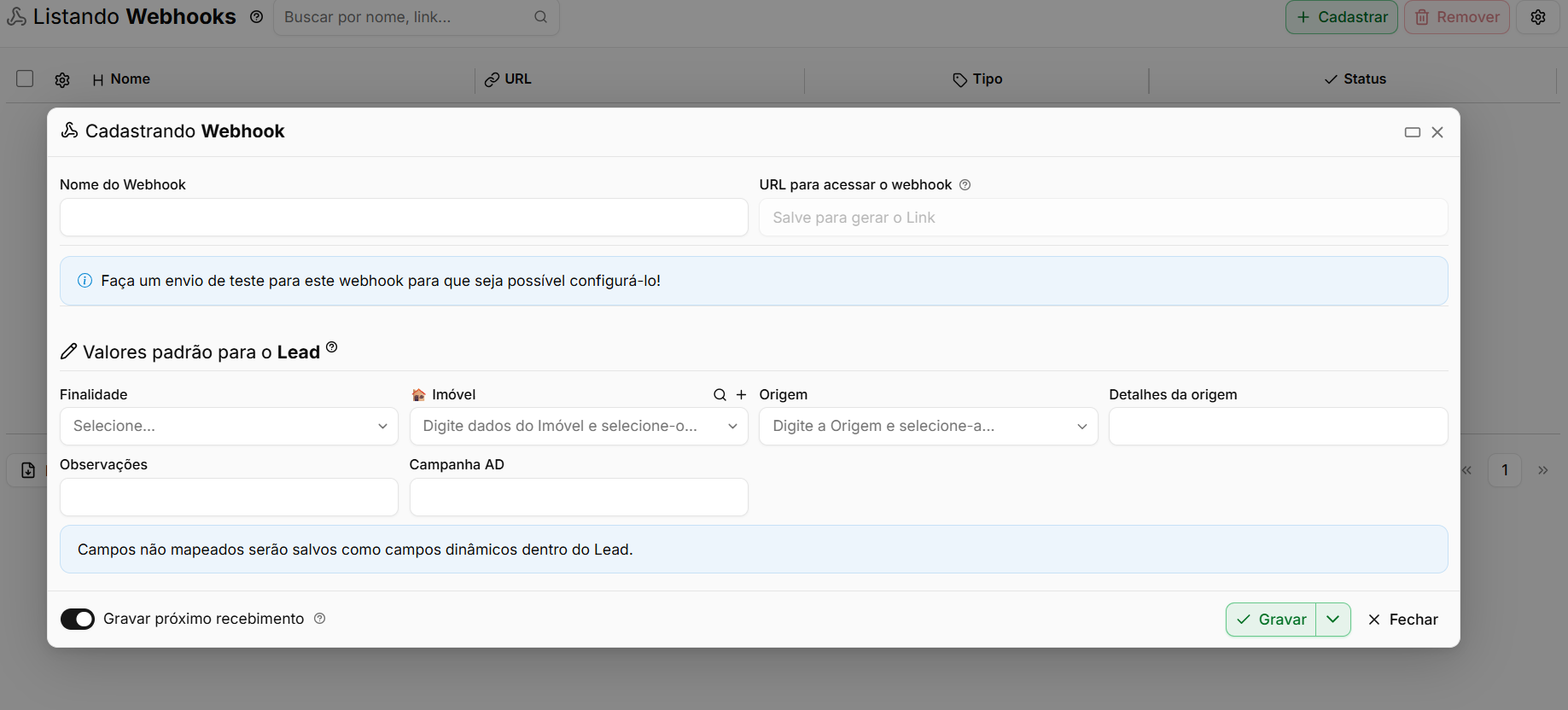1568x710 pixels.
Task: Click the help icon beside Gravar próximo recebimento
Action: pos(319,619)
